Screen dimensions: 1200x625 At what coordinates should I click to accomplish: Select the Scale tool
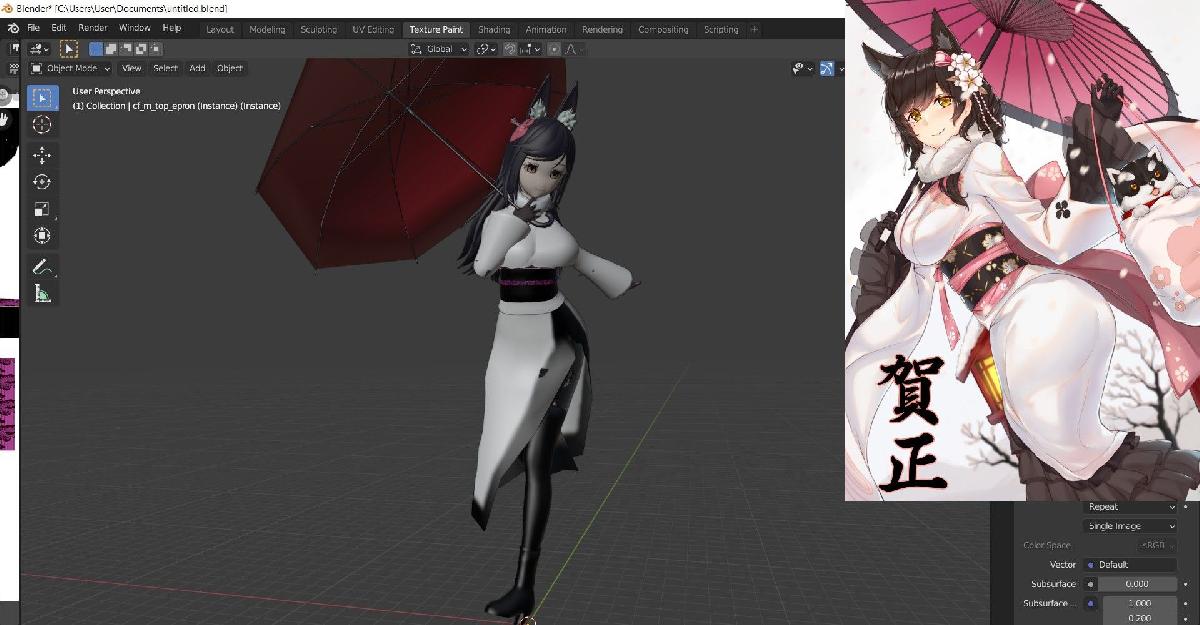(42, 209)
